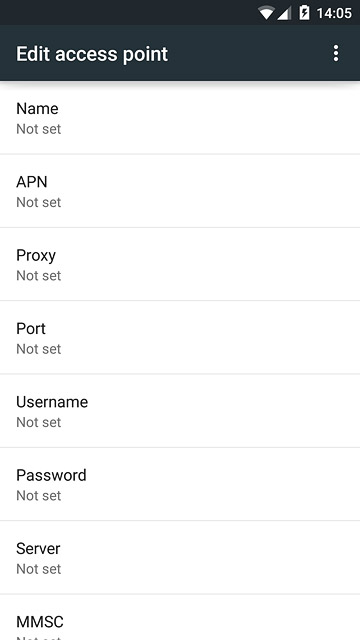Select the Server entry

[x=180, y=558]
